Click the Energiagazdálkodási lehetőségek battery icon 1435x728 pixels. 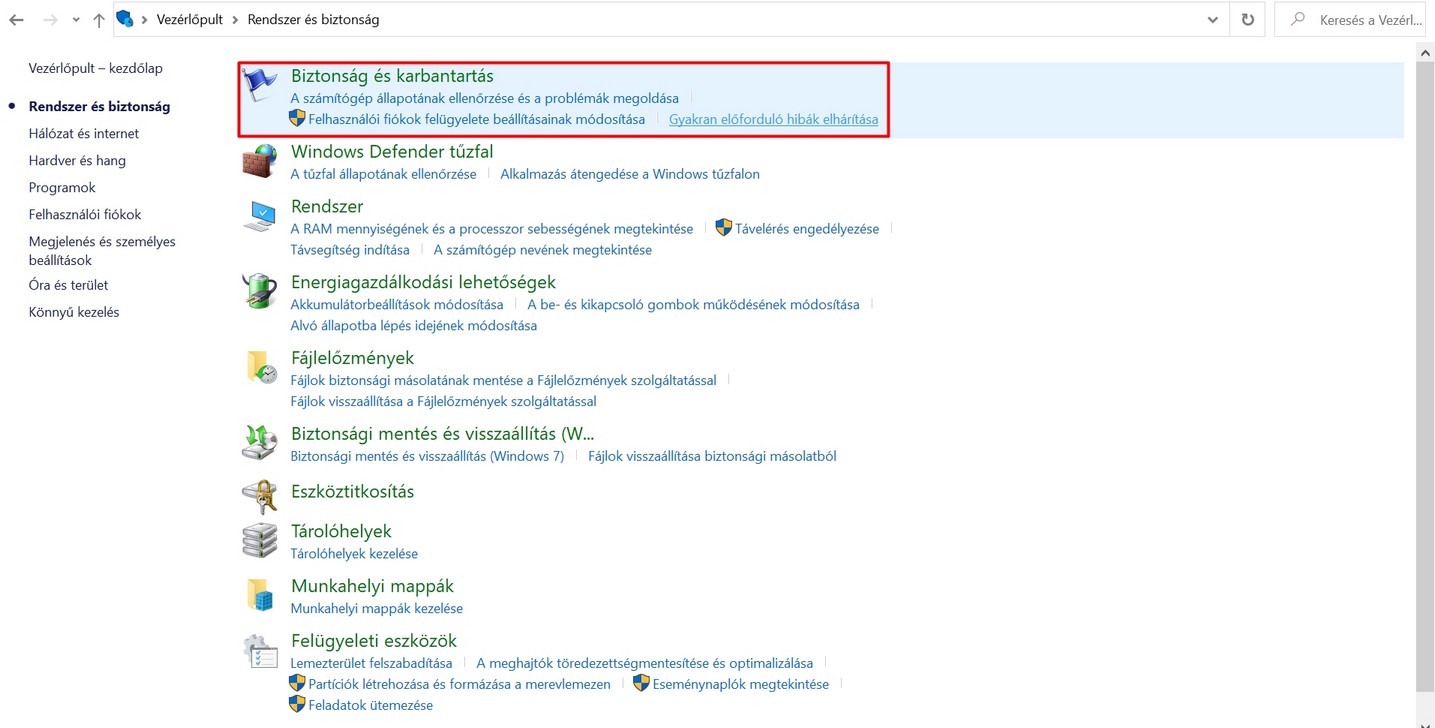(260, 292)
